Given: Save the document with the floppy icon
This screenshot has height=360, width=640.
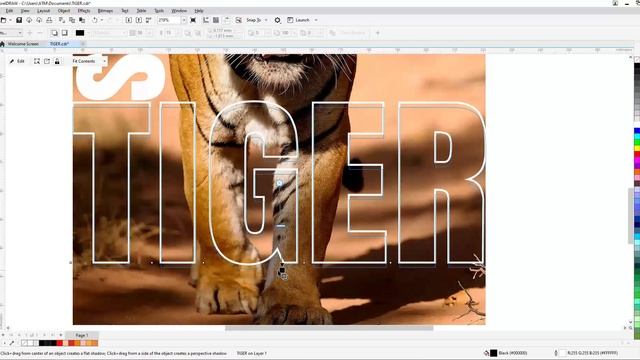Looking at the screenshot, I should click(x=19, y=20).
